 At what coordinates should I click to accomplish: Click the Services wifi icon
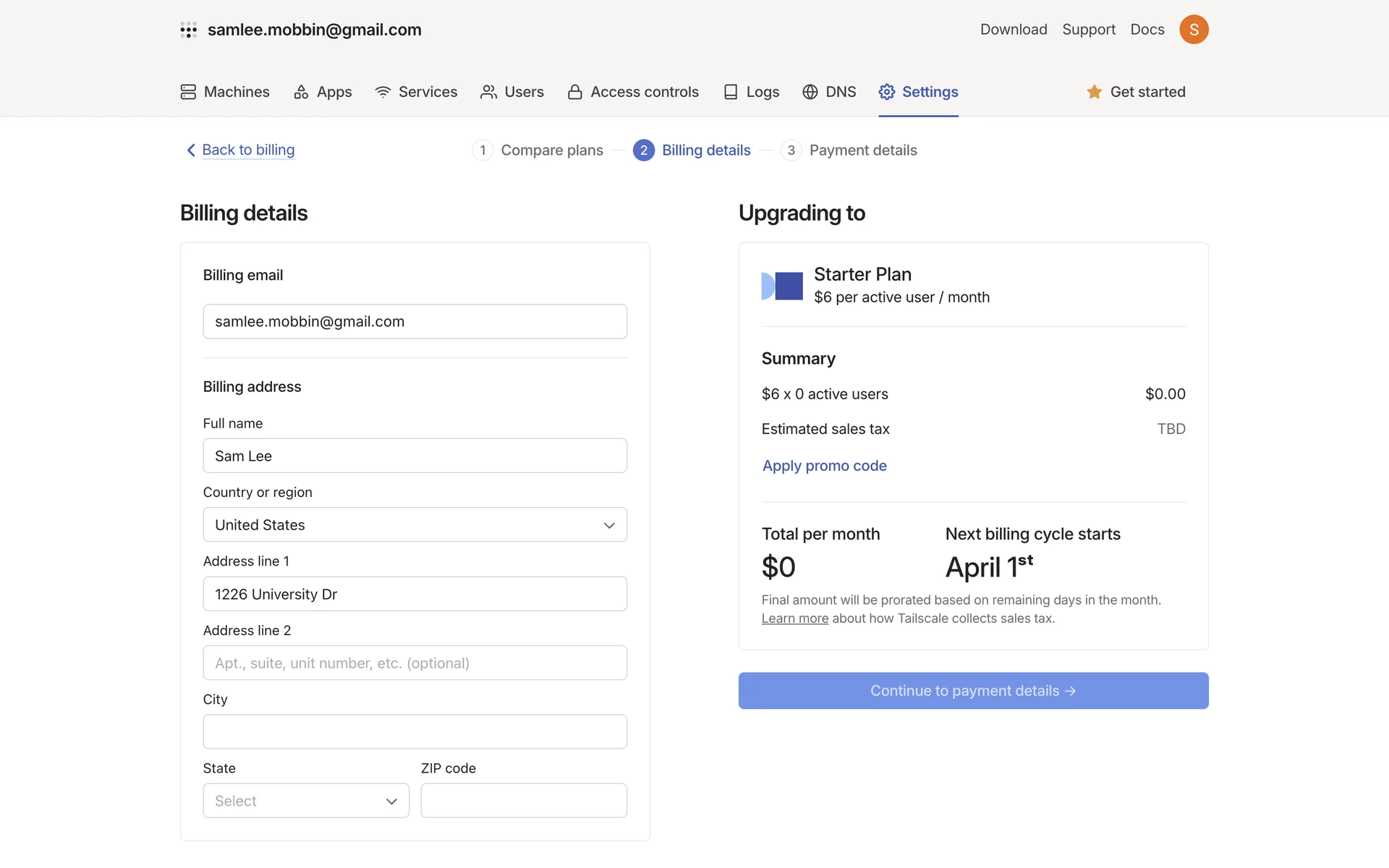[383, 92]
